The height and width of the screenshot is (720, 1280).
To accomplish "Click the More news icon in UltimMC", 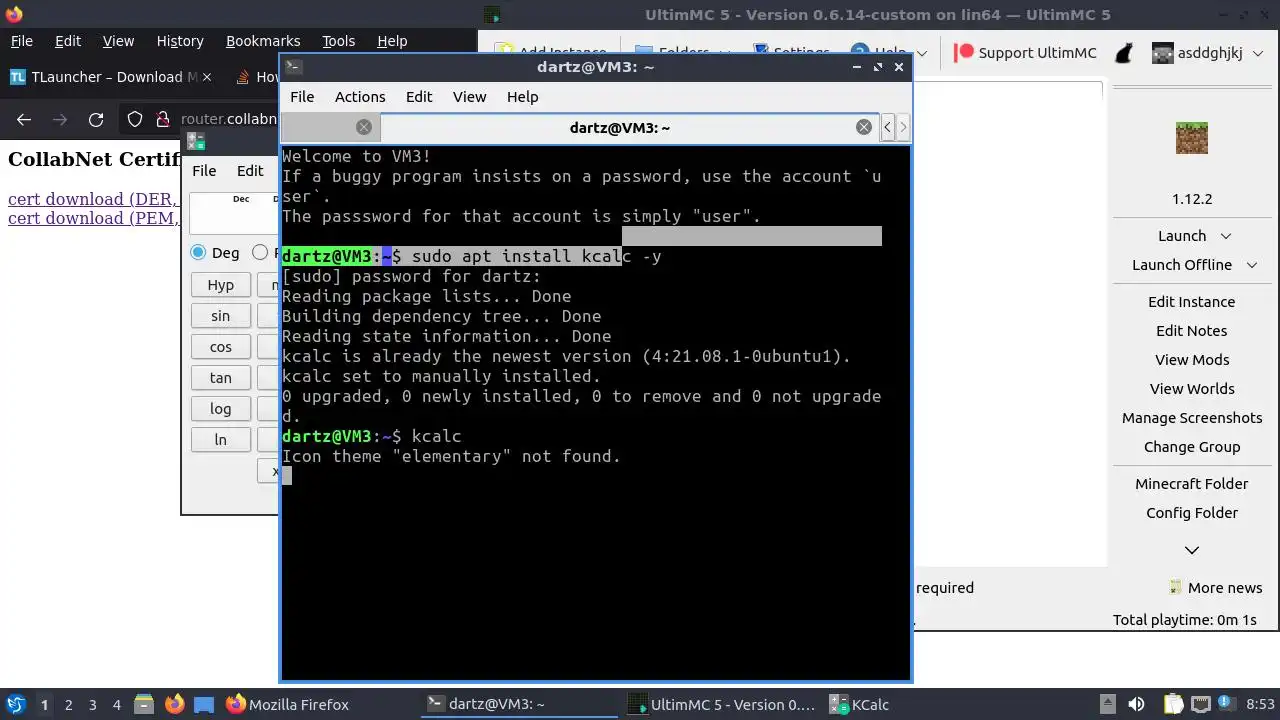I will 1176,587.
